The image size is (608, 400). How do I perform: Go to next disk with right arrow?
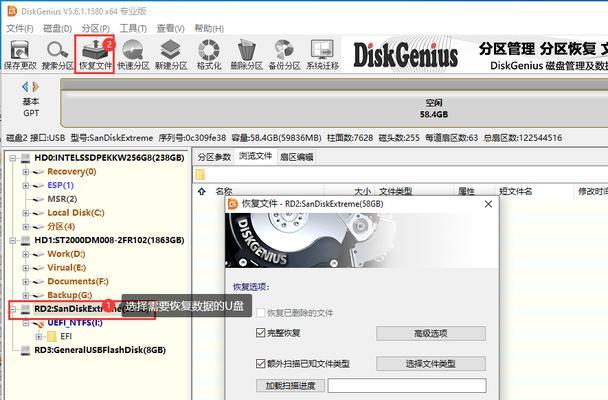pyautogui.click(x=36, y=86)
